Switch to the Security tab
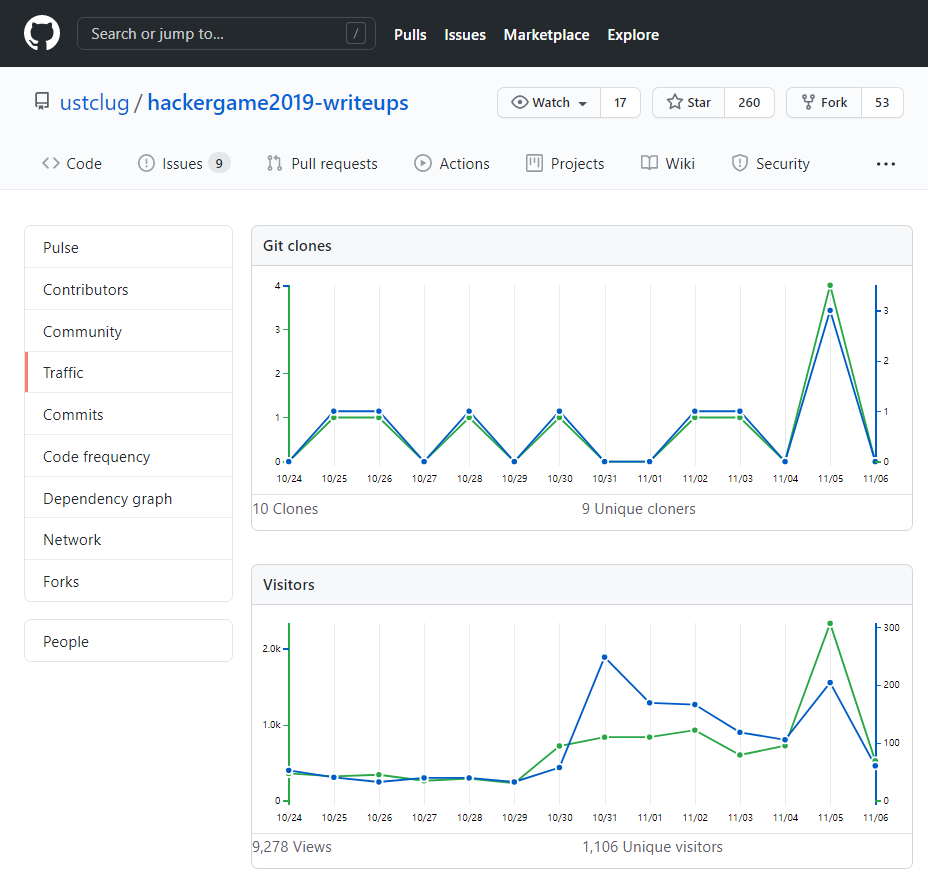This screenshot has height=885, width=928. pyautogui.click(x=771, y=163)
